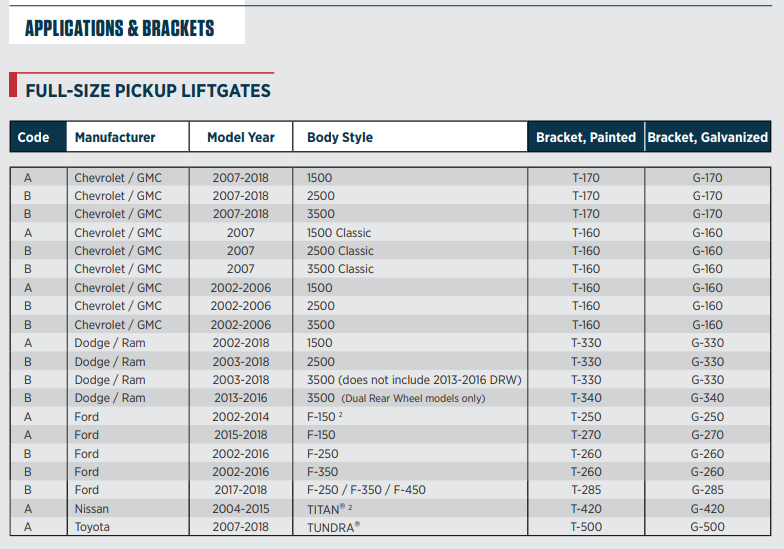Viewport: 784px width, 549px height.
Task: Select the T-285 painted bracket cell
Action: coord(586,490)
